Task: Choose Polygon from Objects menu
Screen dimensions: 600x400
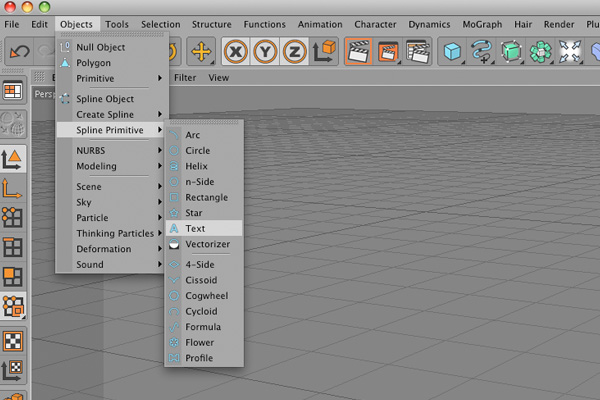Action: coord(112,63)
